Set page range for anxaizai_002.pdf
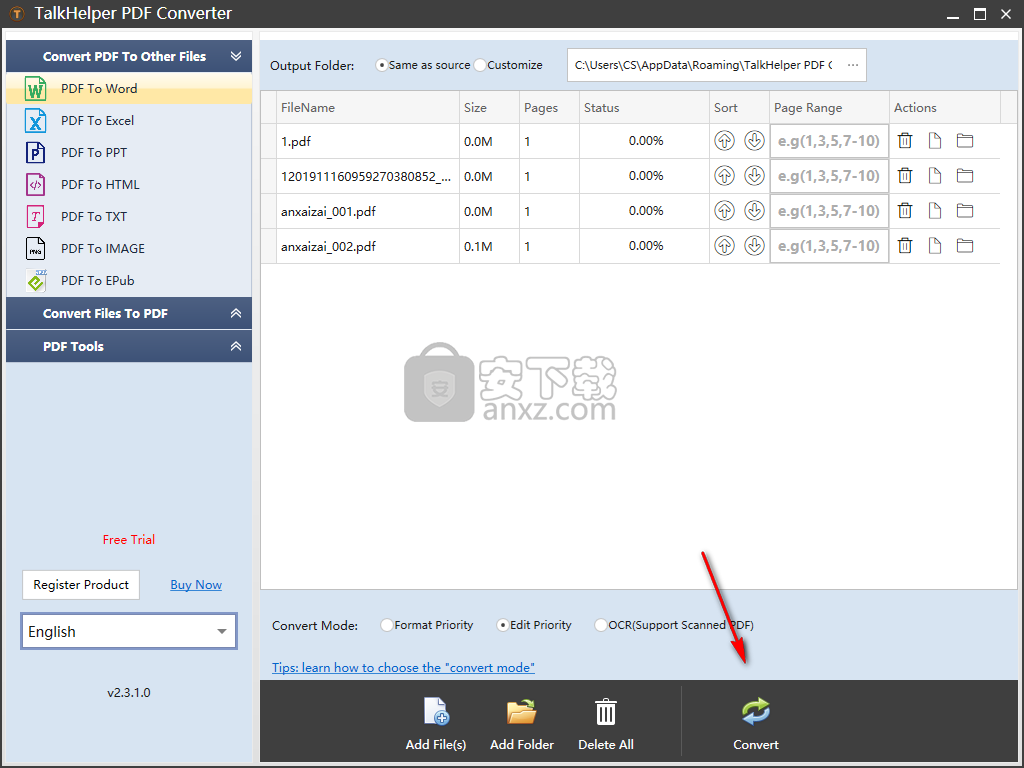This screenshot has height=768, width=1024. (829, 246)
